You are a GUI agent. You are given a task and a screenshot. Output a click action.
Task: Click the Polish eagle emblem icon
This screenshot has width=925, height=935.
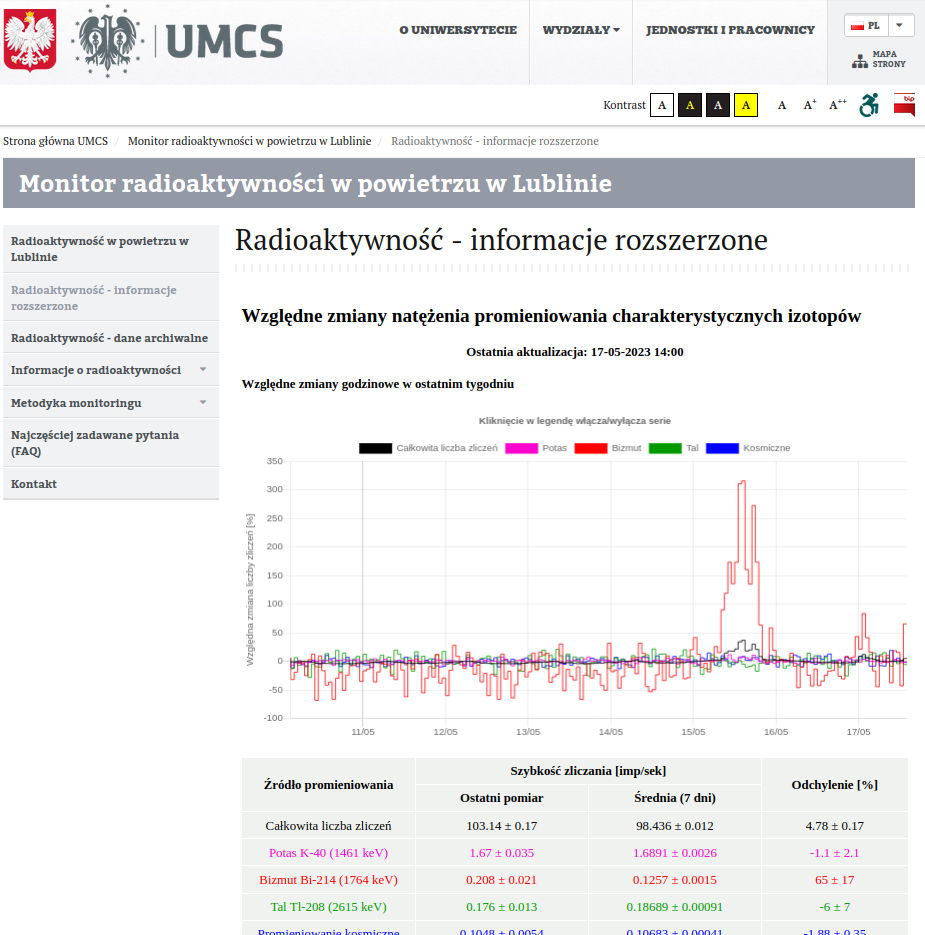(x=30, y=40)
